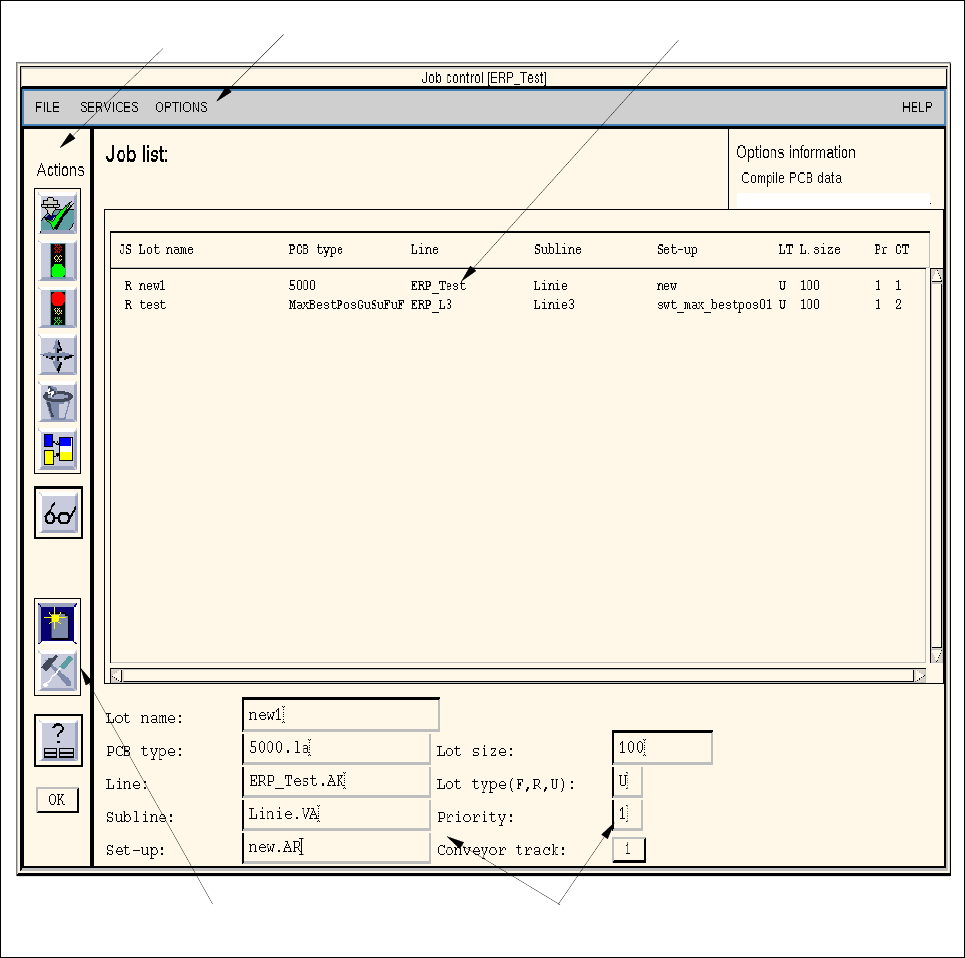
Task: Click the Compile PCB data option text
Action: [x=791, y=178]
